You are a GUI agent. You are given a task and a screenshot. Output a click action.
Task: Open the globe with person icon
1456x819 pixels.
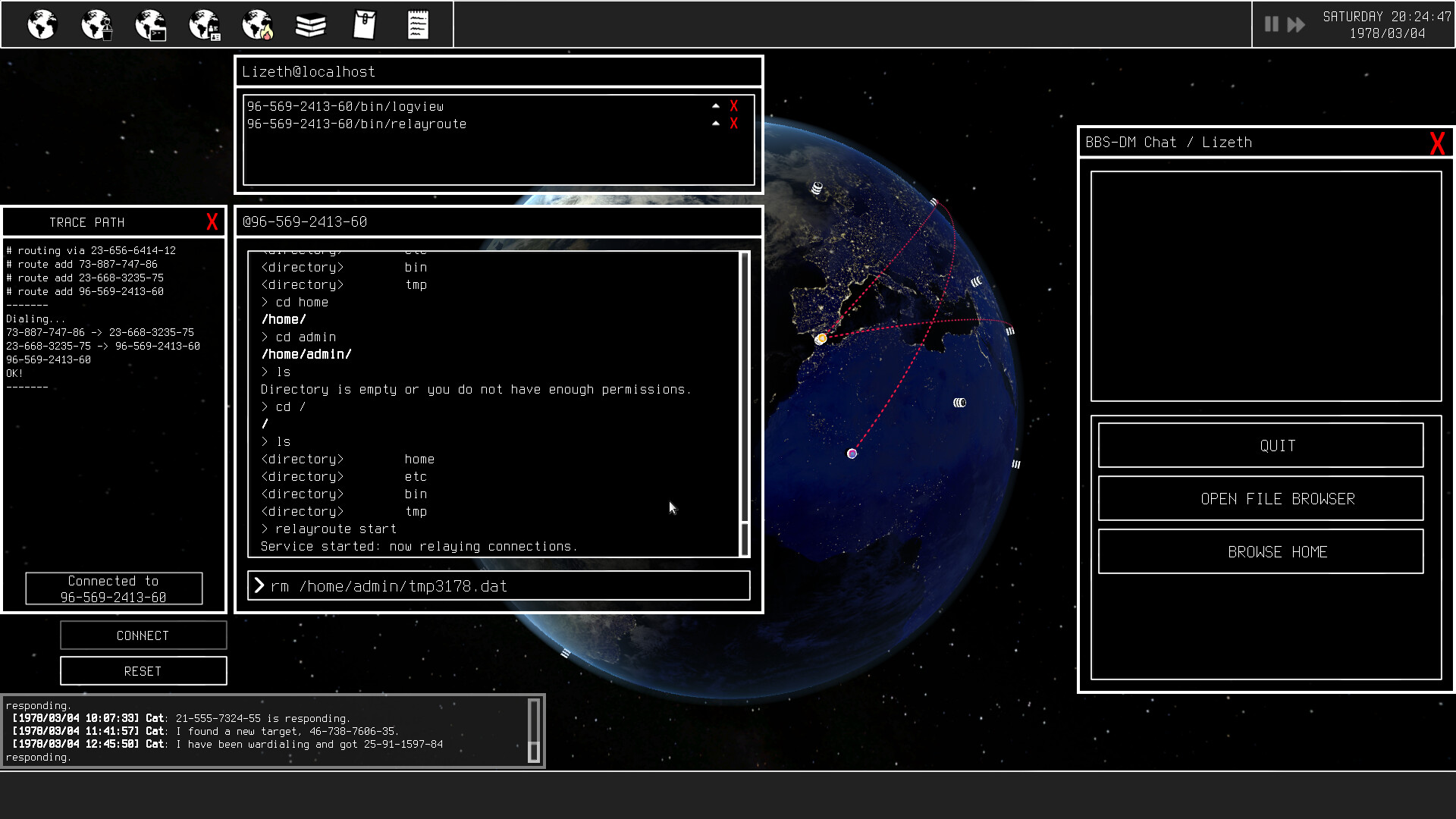[x=96, y=24]
